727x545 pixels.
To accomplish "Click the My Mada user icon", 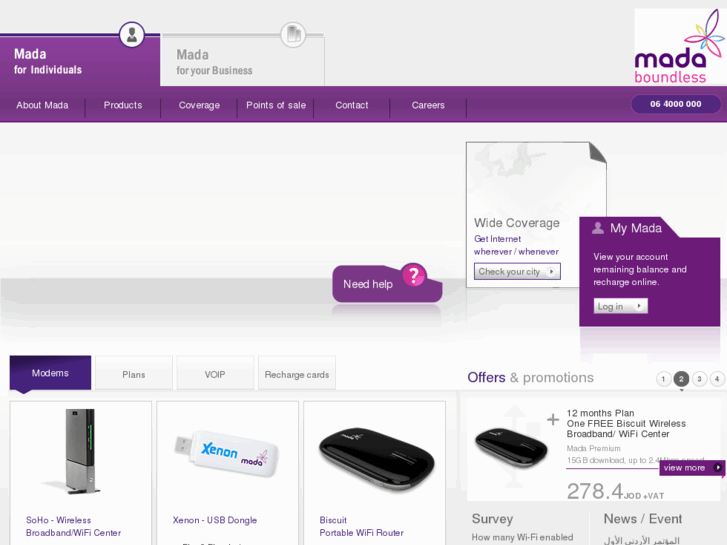I will coord(598,228).
